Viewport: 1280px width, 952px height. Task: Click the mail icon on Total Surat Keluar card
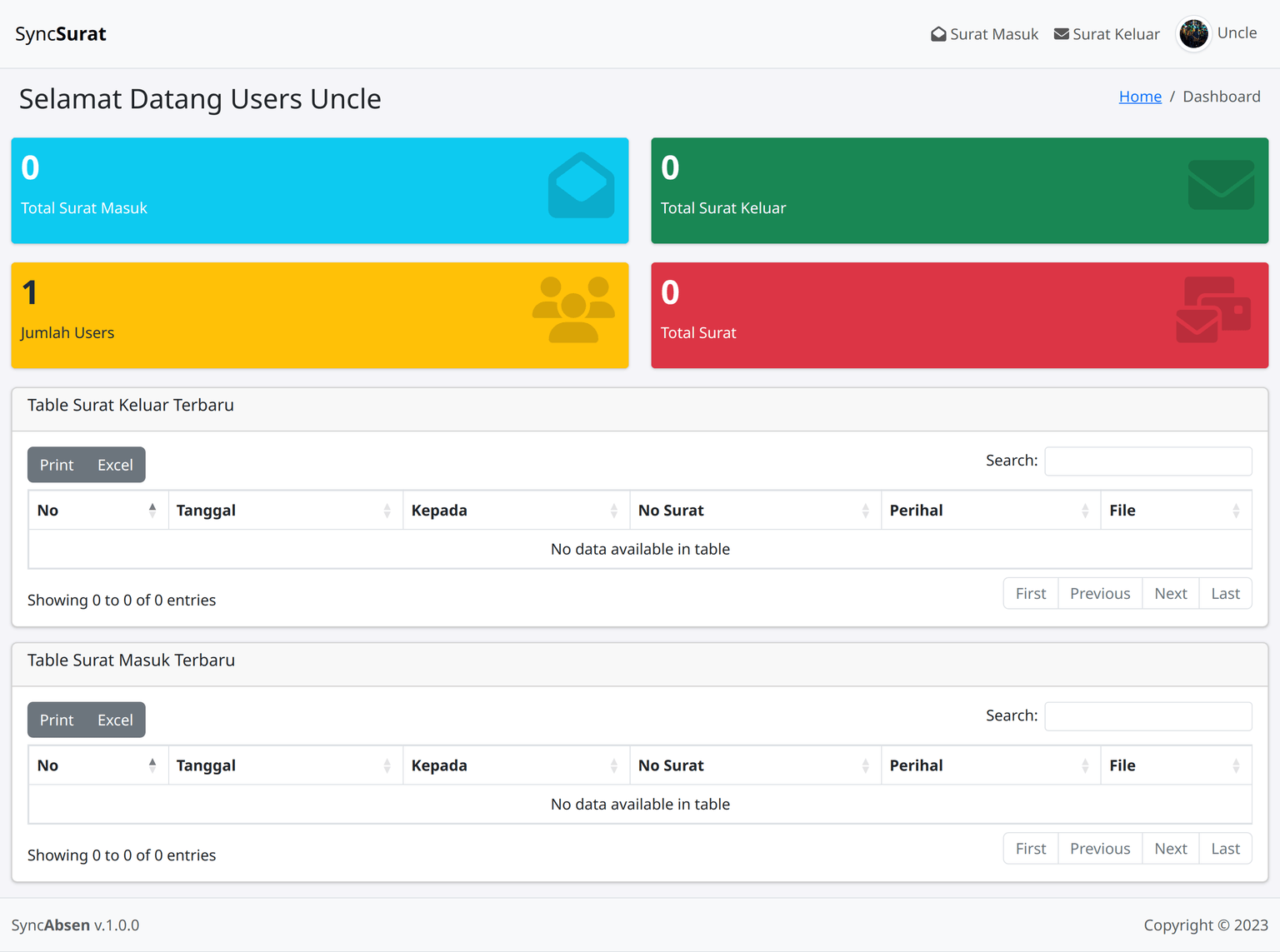(x=1221, y=186)
